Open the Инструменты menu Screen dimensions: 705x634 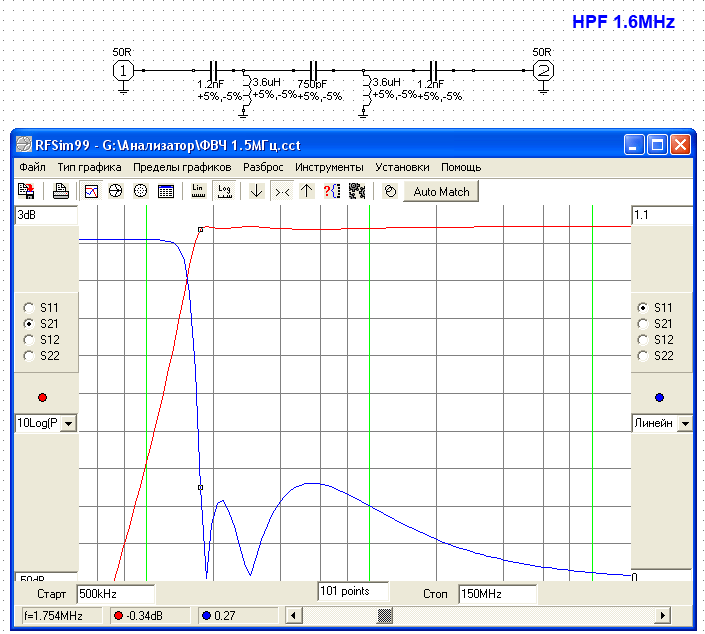click(329, 167)
